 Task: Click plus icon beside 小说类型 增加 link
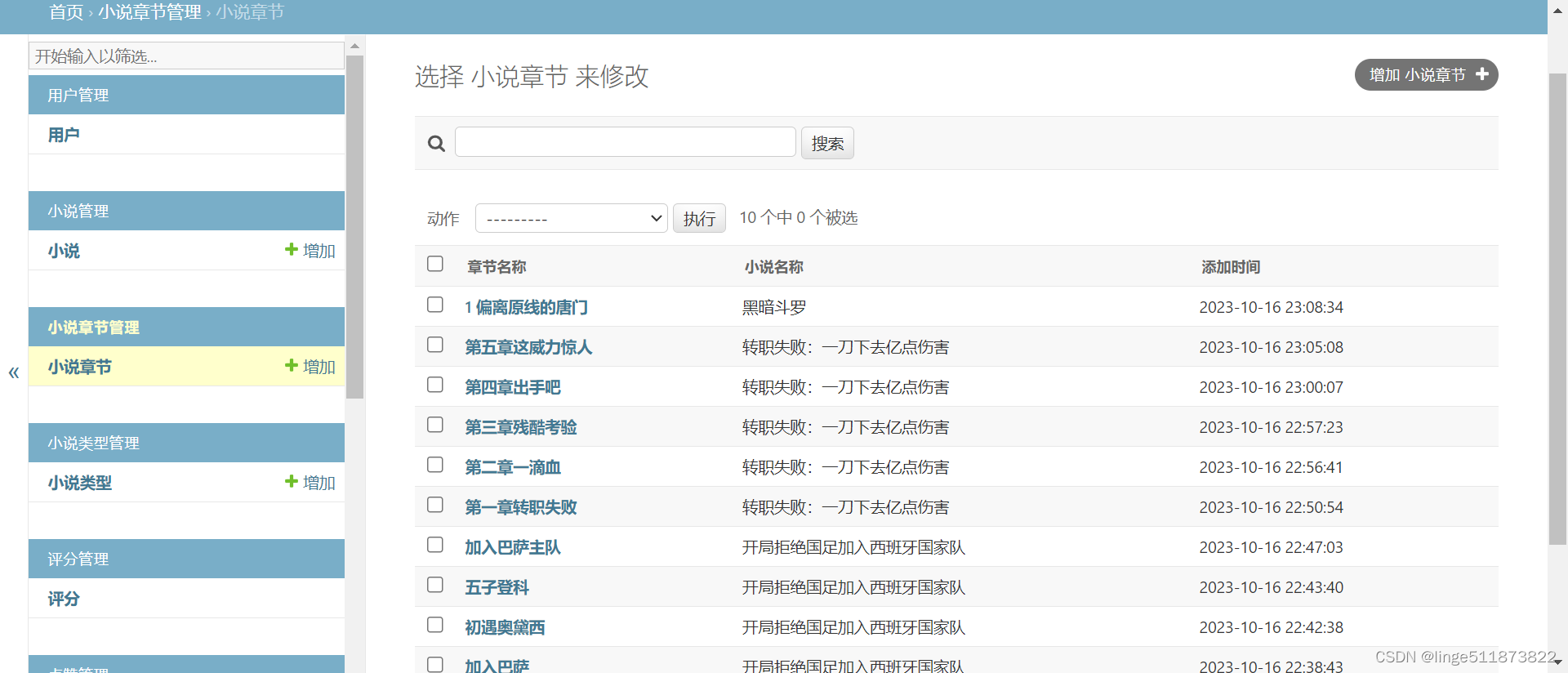click(291, 481)
